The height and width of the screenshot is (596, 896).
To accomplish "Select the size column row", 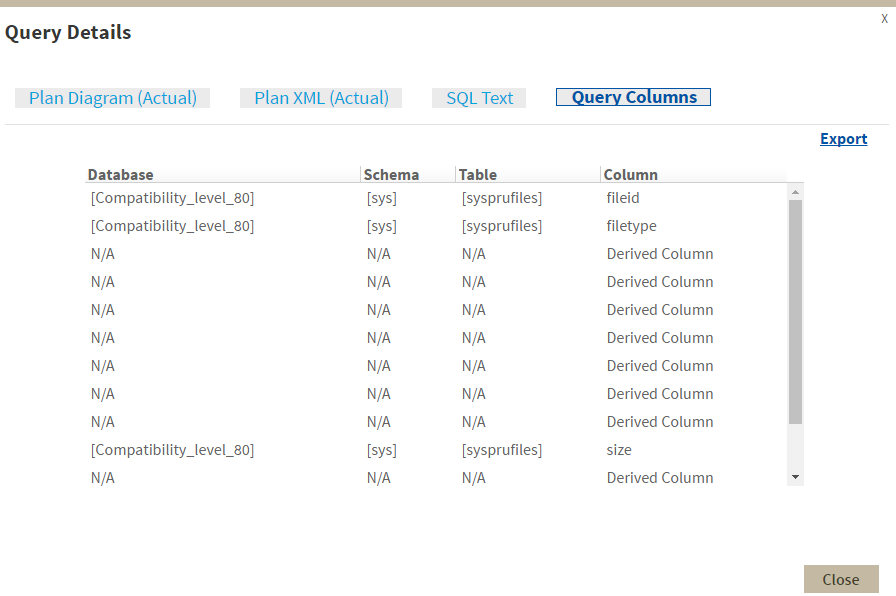I will [x=619, y=450].
